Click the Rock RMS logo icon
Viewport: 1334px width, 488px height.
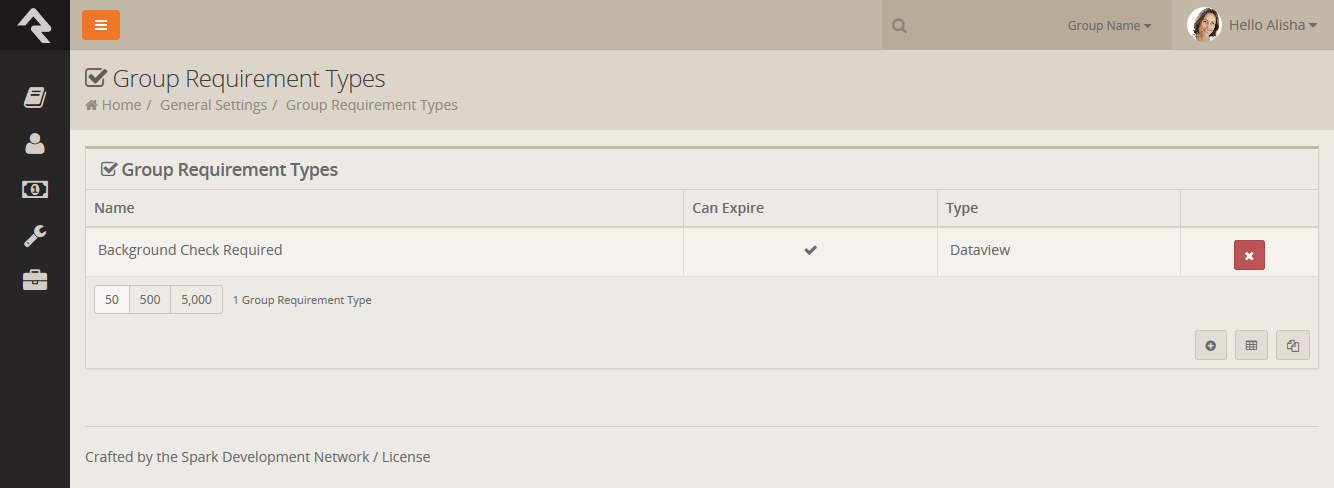34,25
